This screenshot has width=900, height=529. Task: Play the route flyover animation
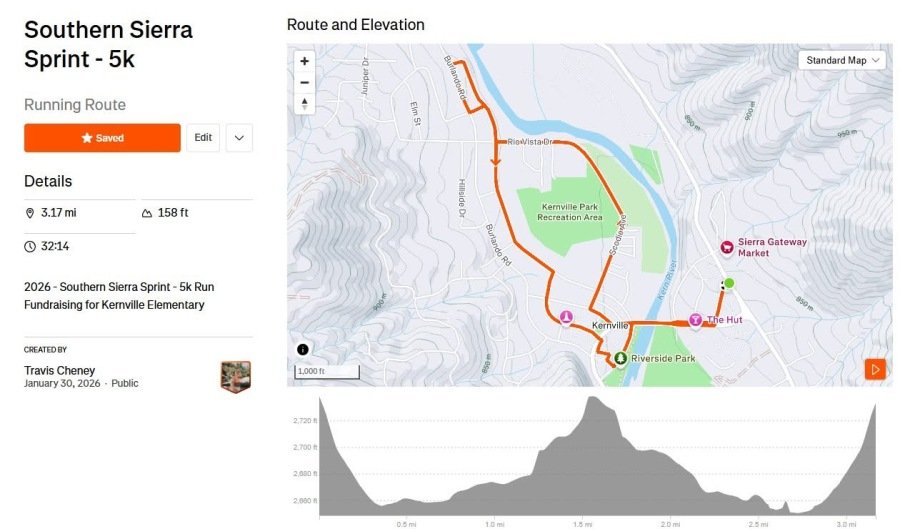point(875,370)
